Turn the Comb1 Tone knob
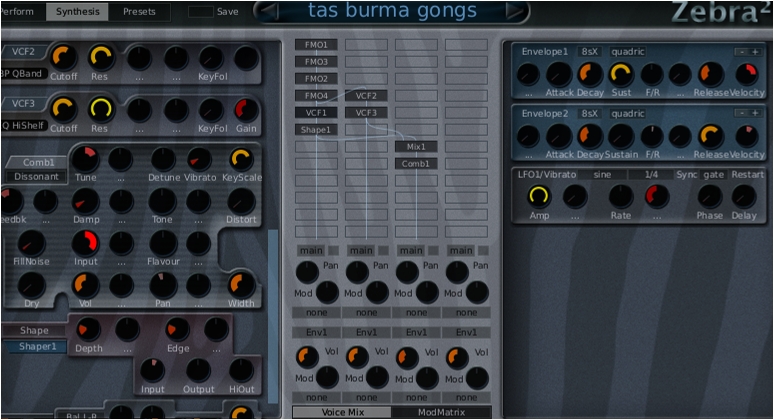The image size is (774, 420). (x=163, y=201)
